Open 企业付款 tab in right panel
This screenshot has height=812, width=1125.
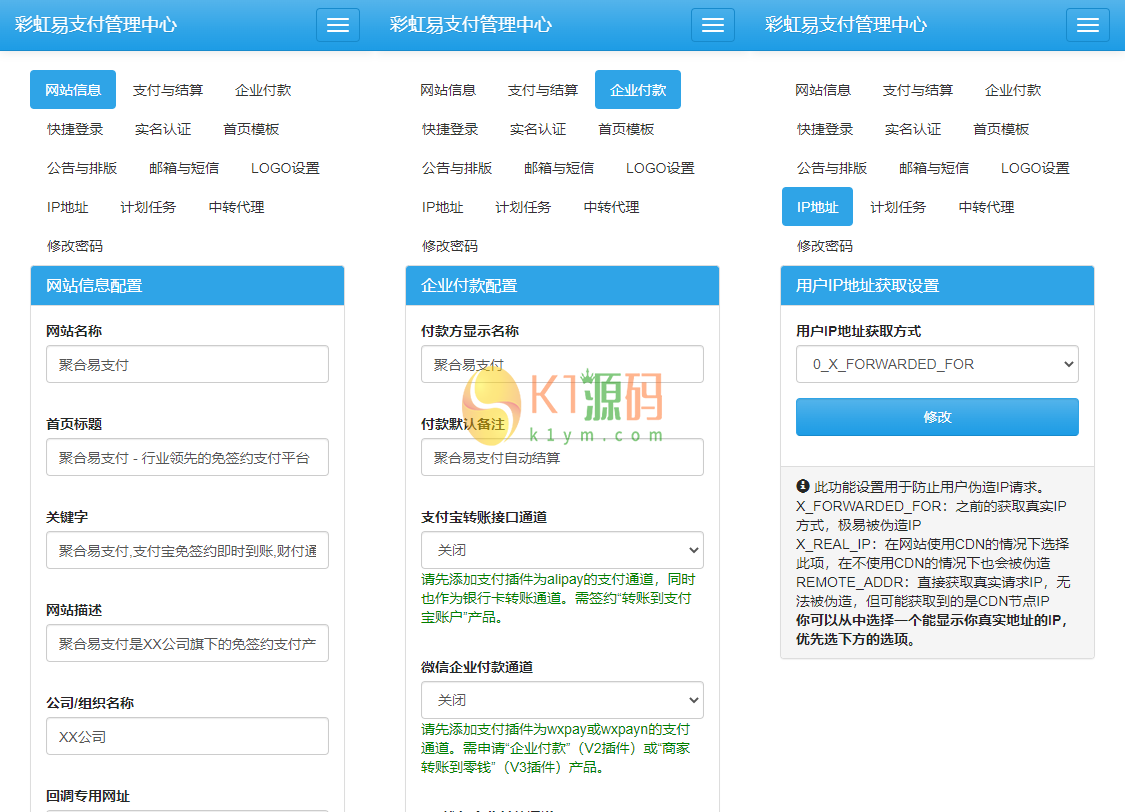coord(1013,90)
